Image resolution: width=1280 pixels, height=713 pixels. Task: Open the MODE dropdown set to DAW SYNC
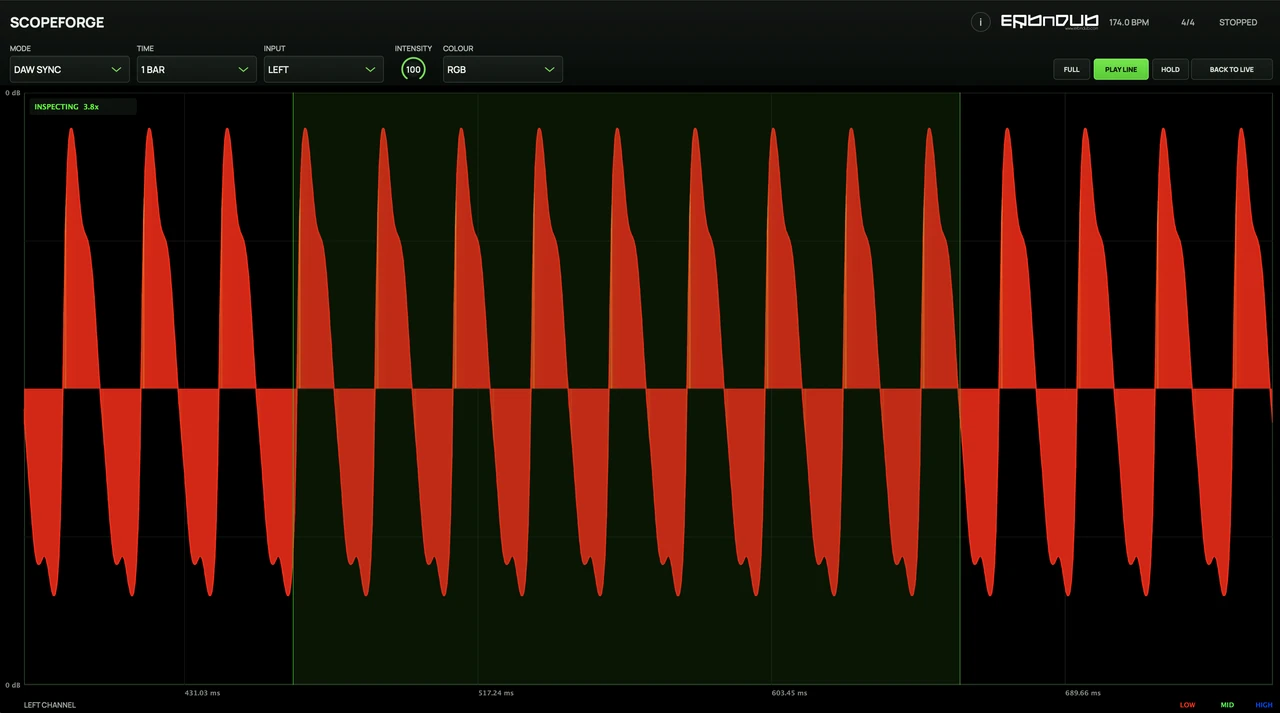pos(70,70)
